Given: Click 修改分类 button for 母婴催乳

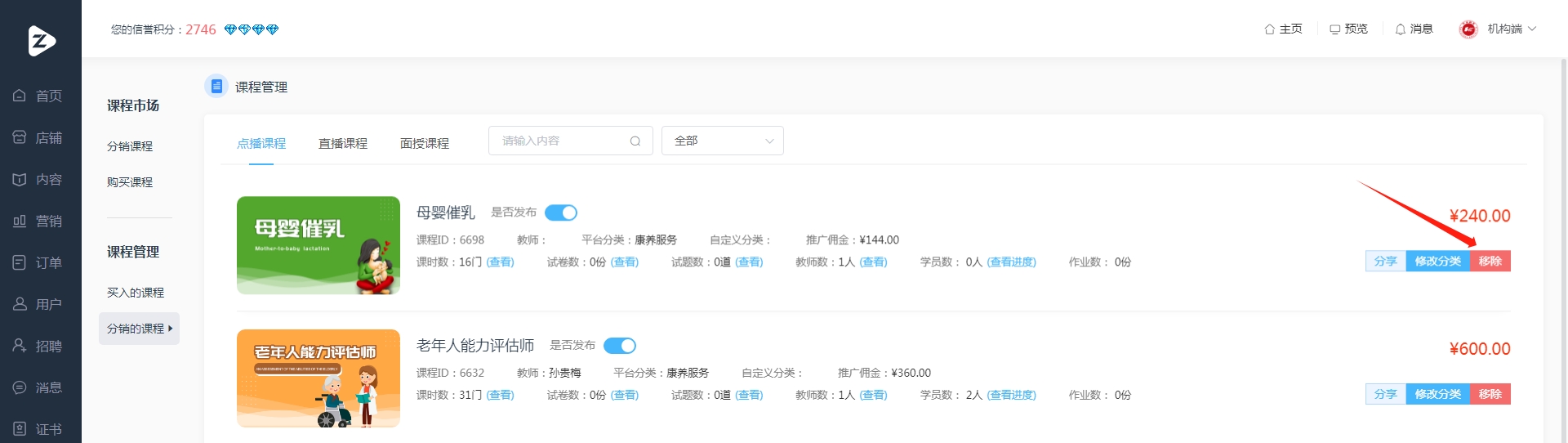Looking at the screenshot, I should [x=1438, y=262].
